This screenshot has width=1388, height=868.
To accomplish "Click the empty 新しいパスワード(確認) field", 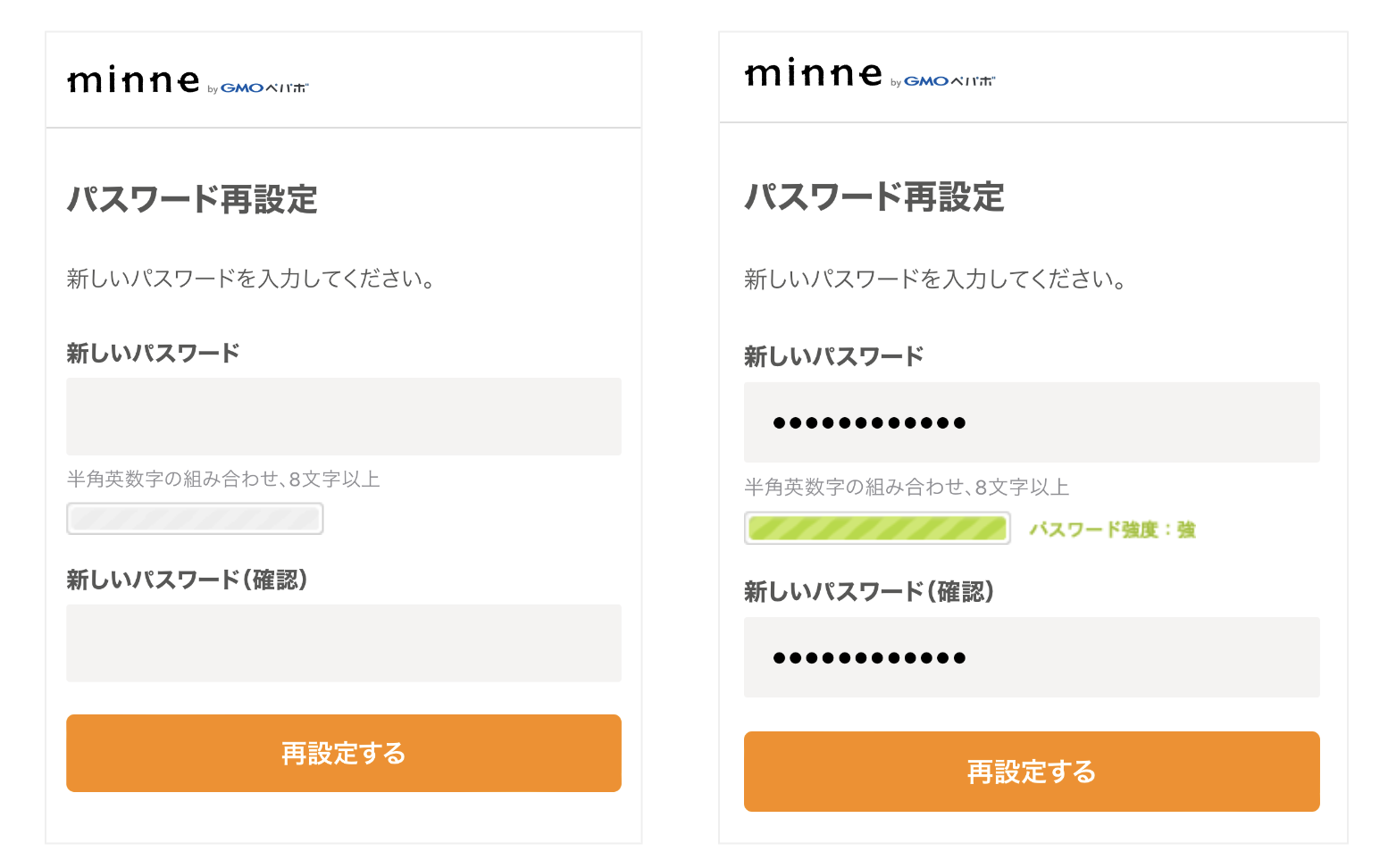I will click(343, 643).
